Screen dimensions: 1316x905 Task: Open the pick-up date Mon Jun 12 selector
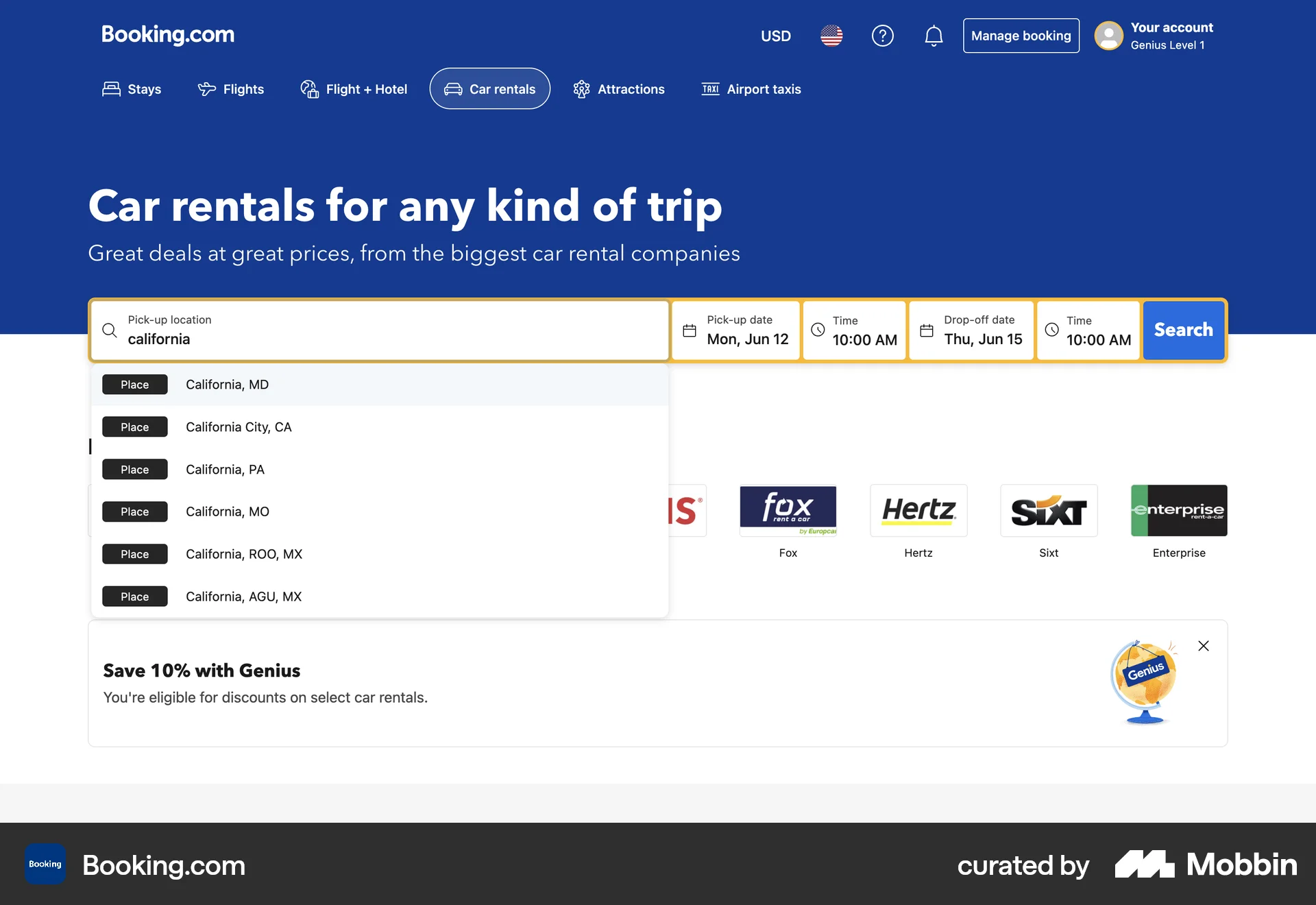pos(735,330)
